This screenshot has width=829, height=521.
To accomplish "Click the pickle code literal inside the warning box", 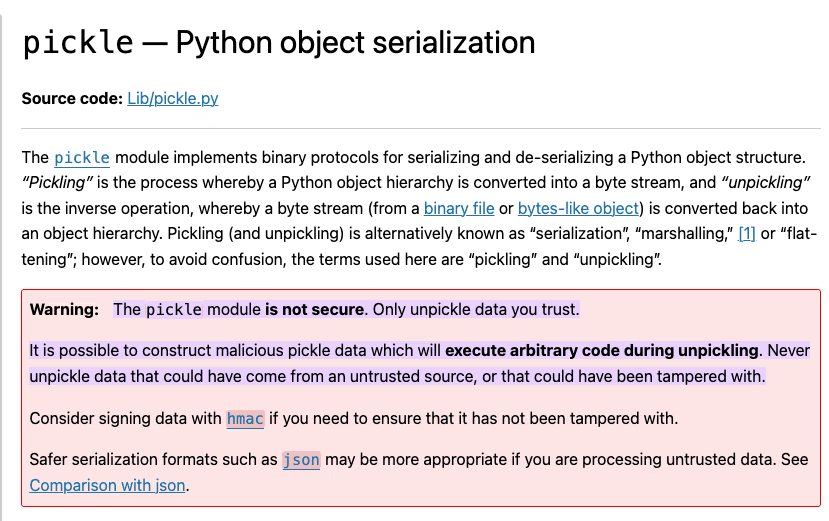I will 174,310.
